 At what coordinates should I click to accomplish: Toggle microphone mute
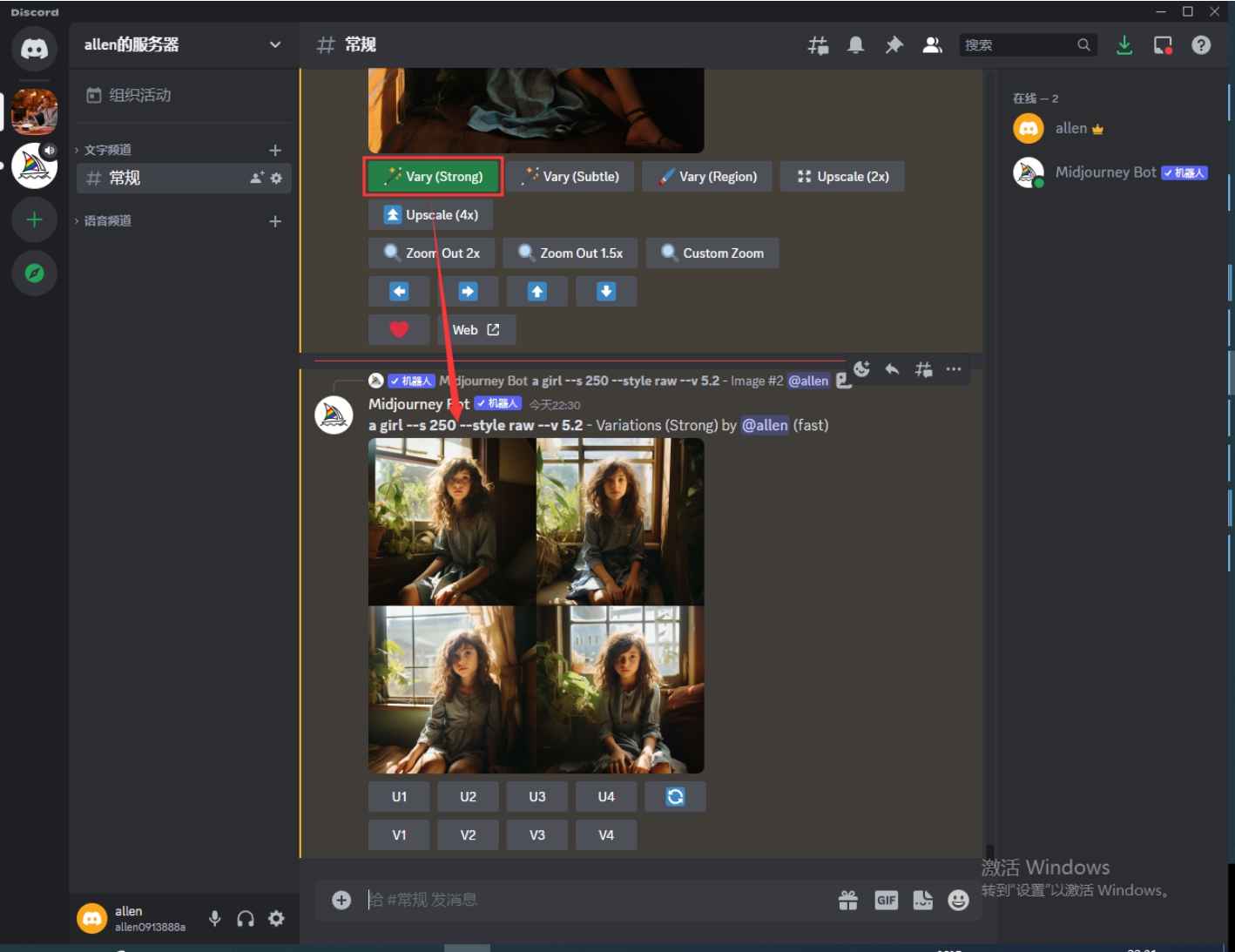215,918
